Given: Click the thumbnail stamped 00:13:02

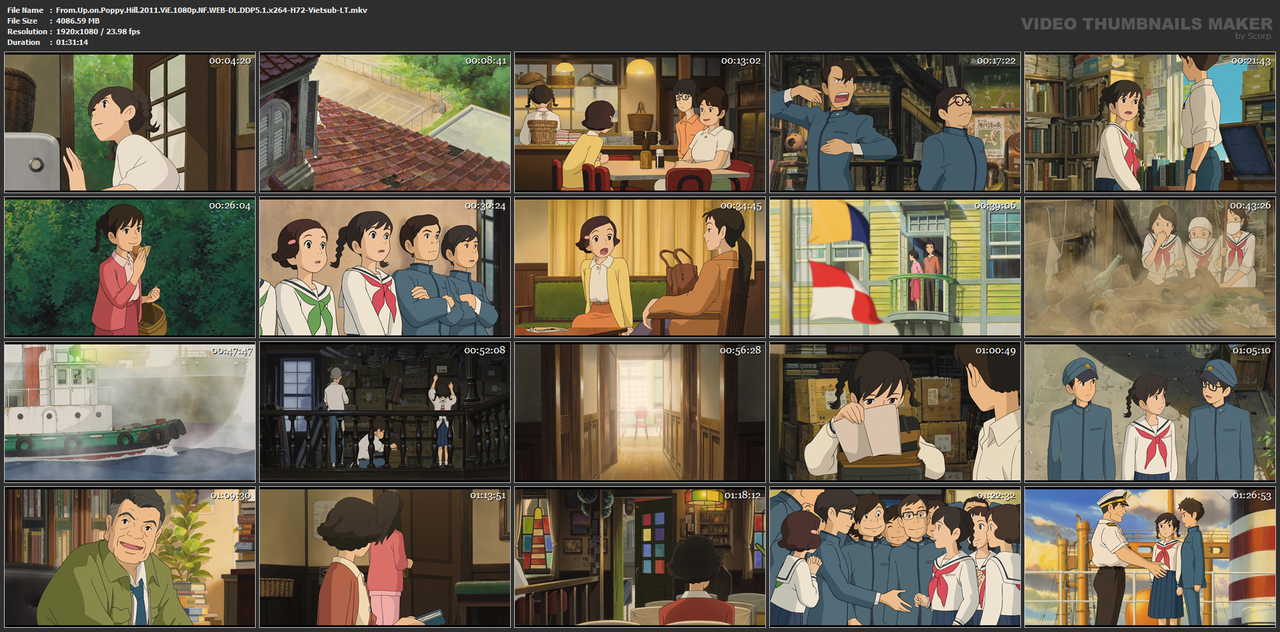Looking at the screenshot, I should [640, 122].
